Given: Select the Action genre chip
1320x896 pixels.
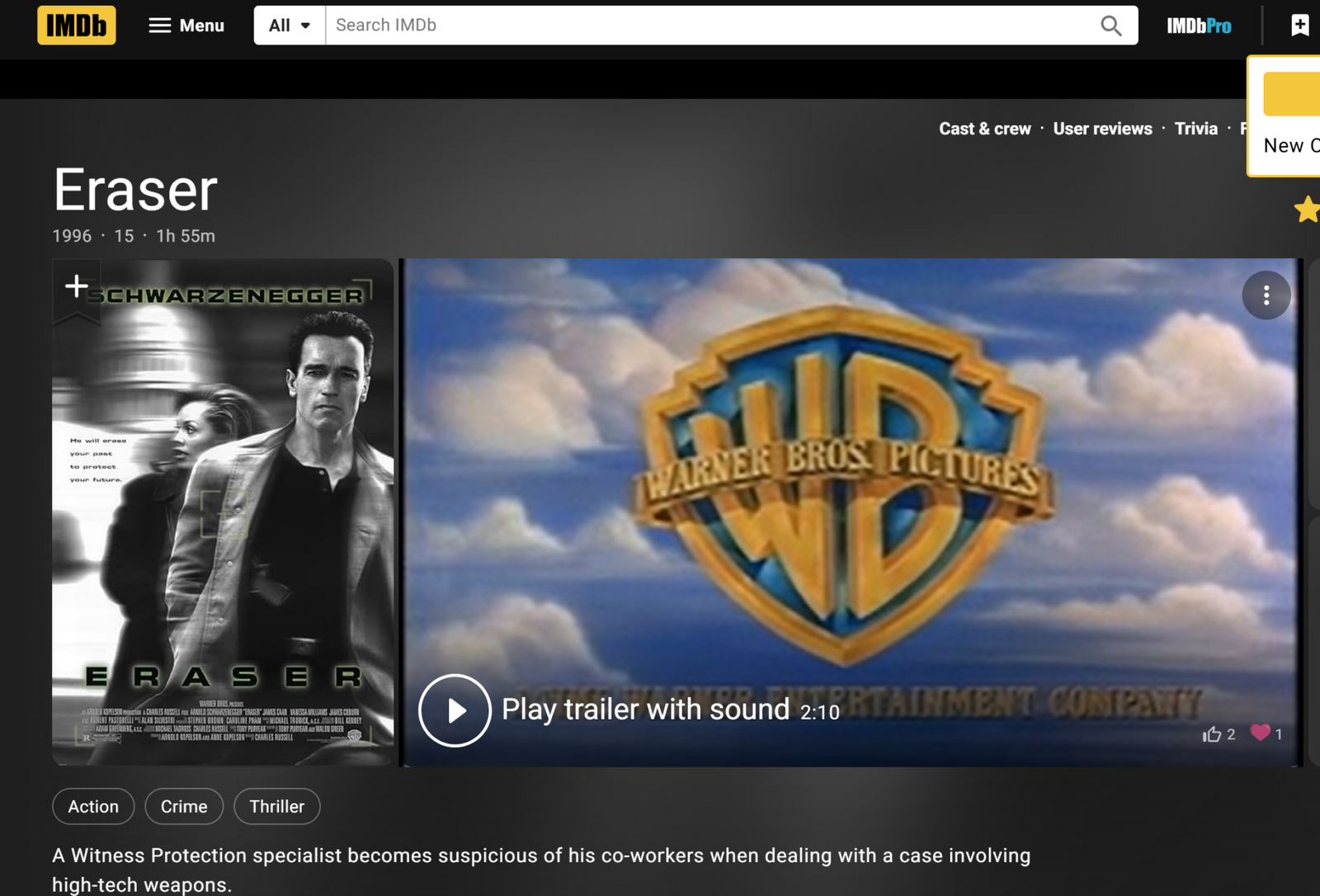Looking at the screenshot, I should (x=93, y=806).
